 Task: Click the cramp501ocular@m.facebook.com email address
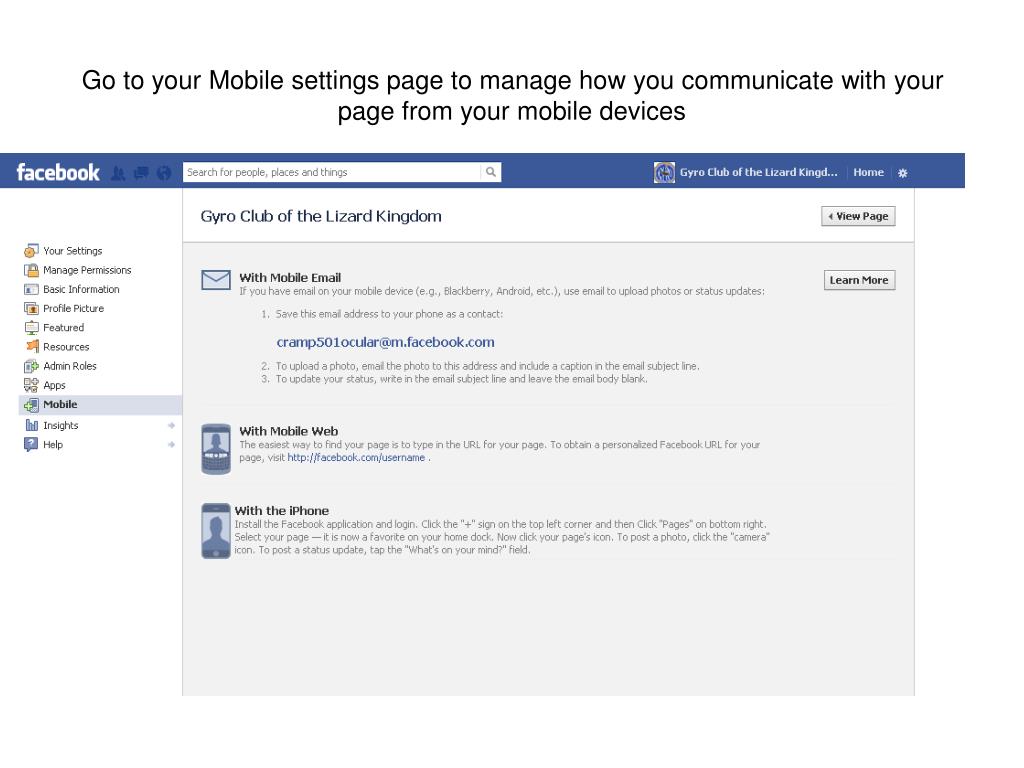point(385,342)
